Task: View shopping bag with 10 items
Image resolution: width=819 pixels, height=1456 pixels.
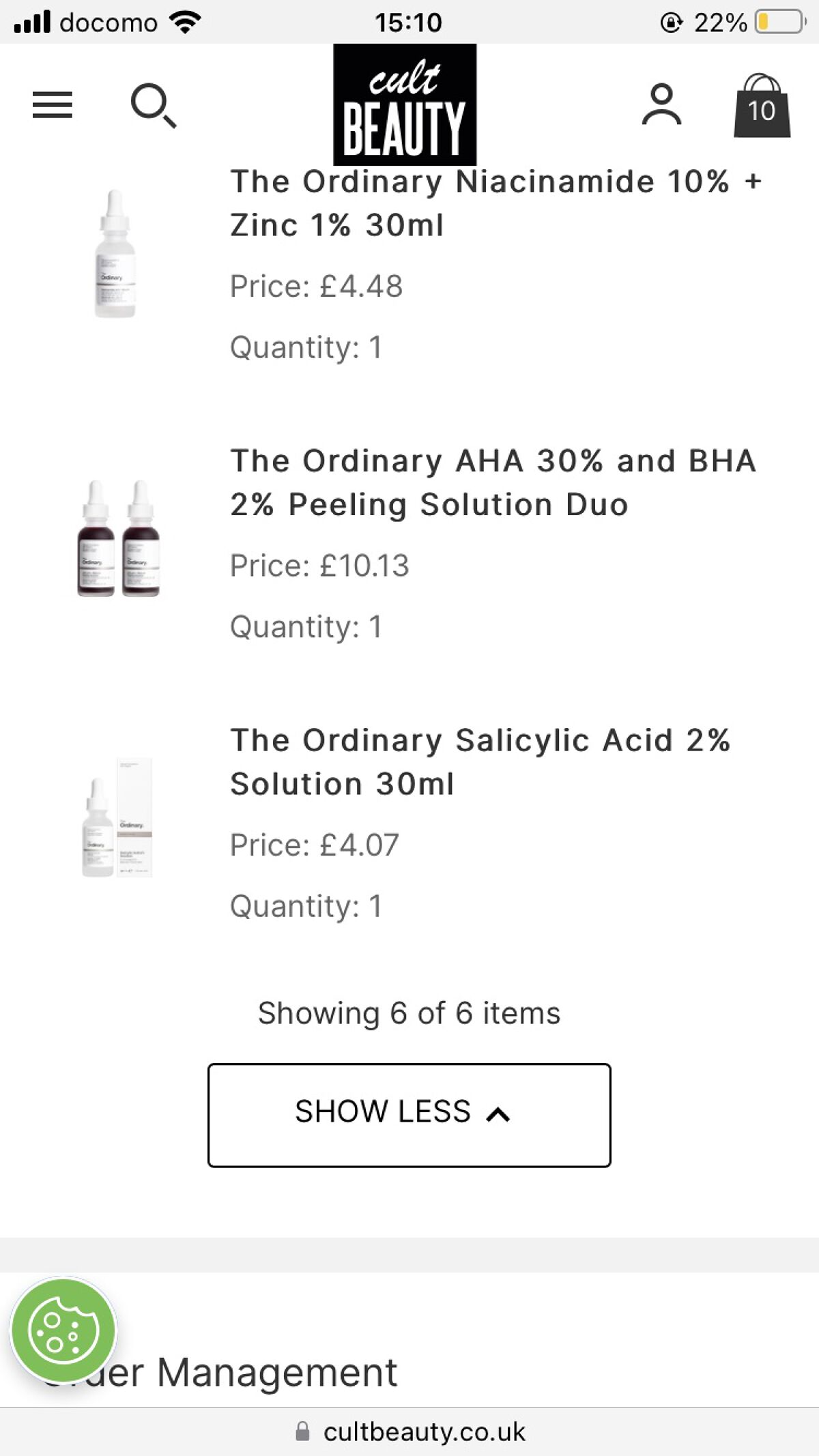Action: click(x=762, y=108)
